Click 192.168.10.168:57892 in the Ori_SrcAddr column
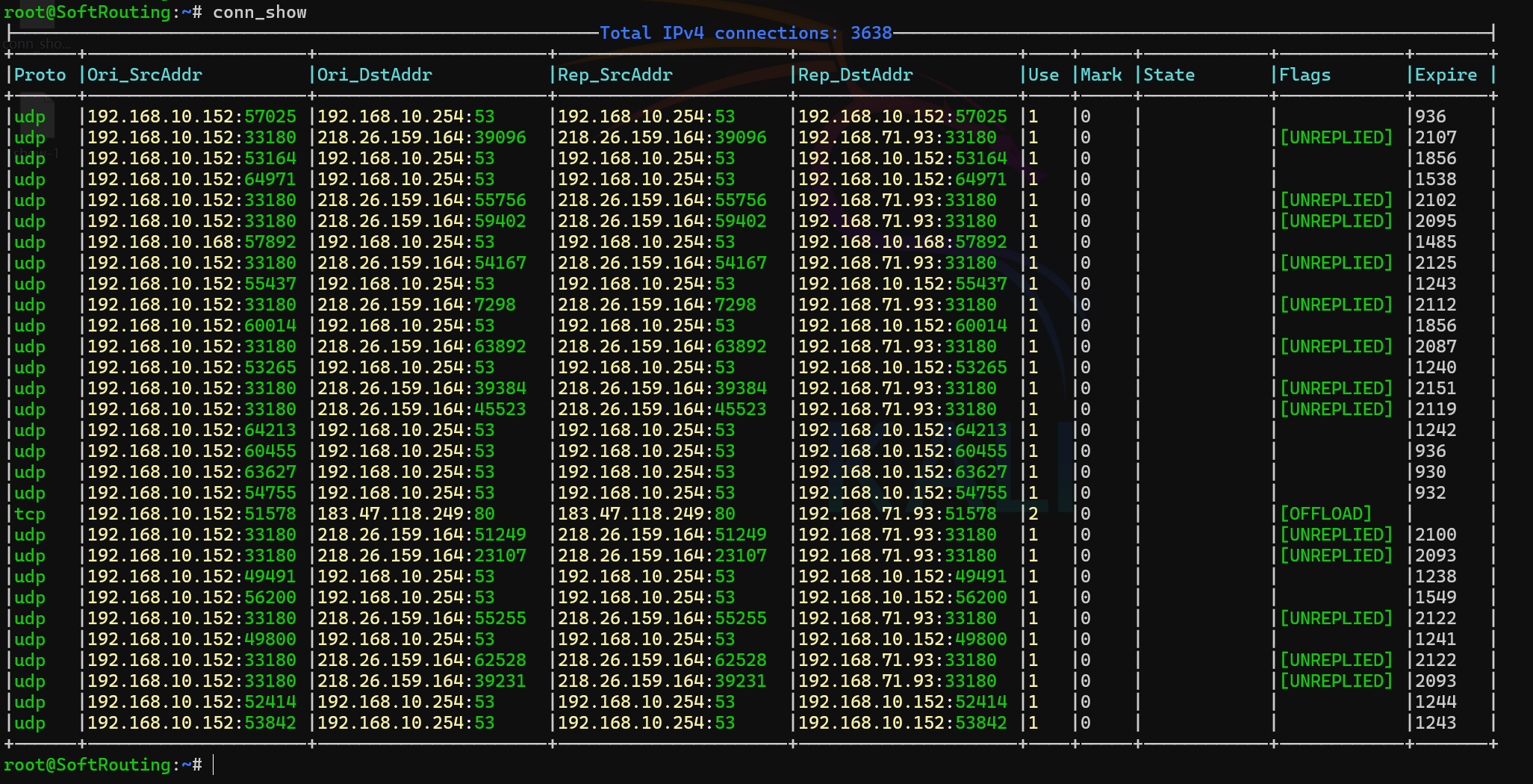Viewport: 1533px width, 784px height. coord(191,242)
